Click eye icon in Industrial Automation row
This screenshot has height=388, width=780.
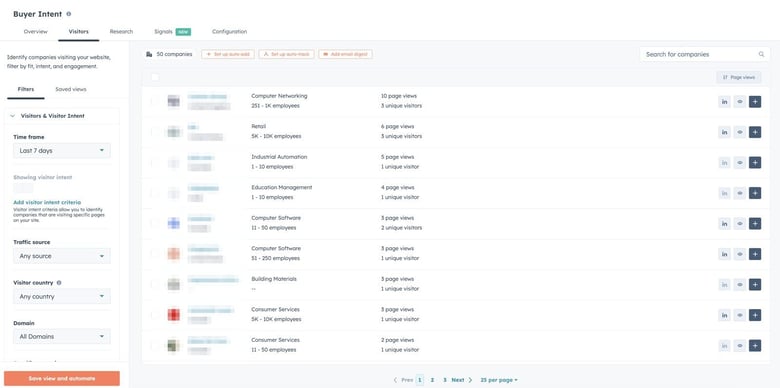[740, 163]
